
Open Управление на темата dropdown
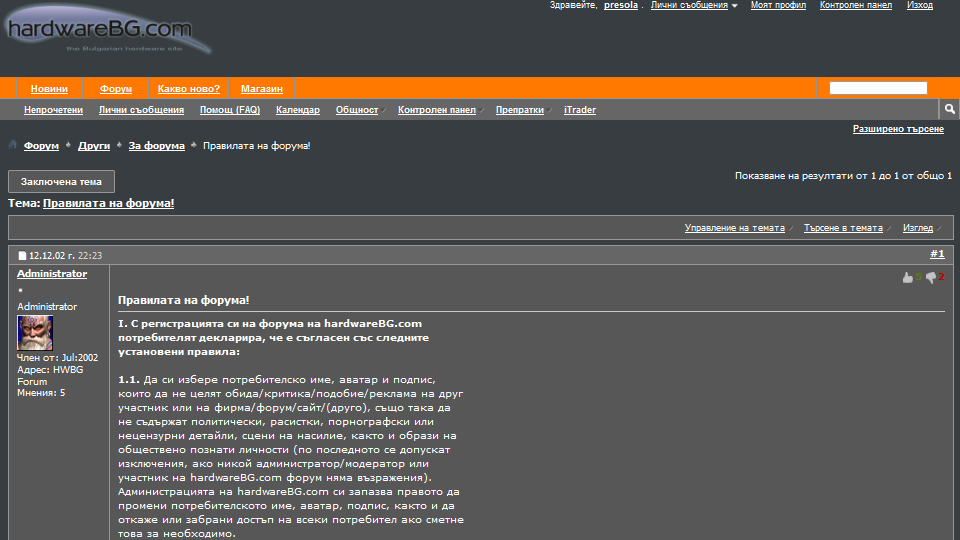[x=738, y=228]
